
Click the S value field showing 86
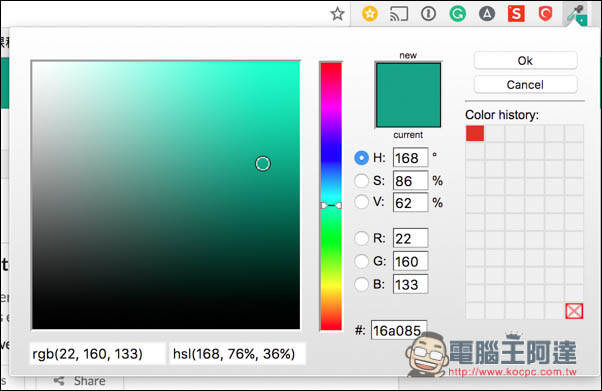[410, 181]
